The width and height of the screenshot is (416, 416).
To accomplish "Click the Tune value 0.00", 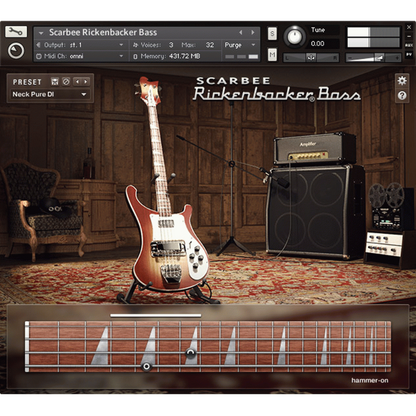I will pyautogui.click(x=317, y=43).
